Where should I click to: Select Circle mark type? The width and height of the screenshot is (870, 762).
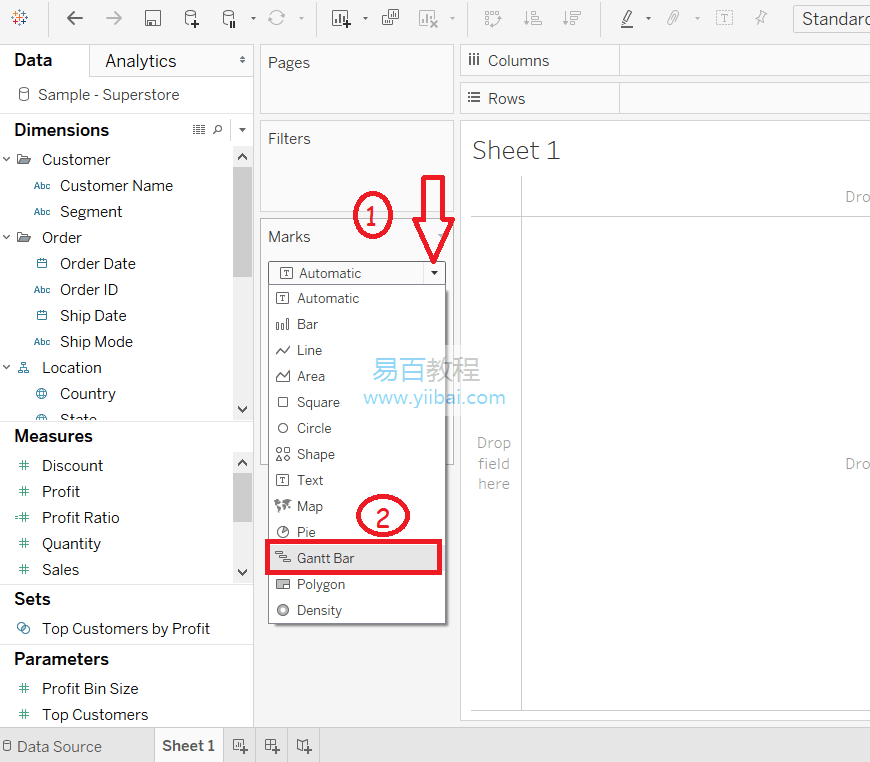tap(357, 428)
